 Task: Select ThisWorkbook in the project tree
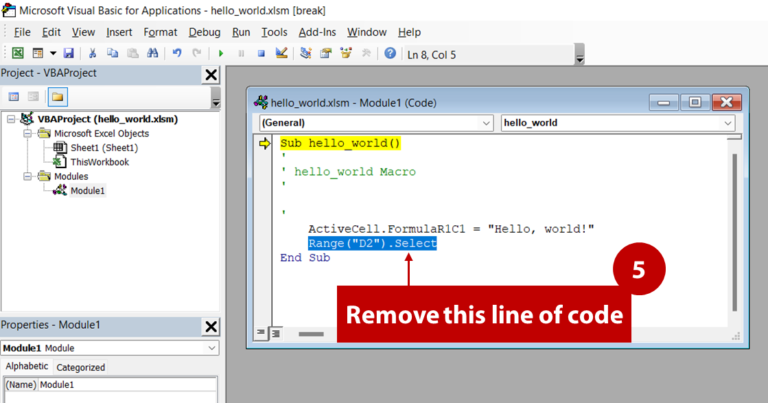point(101,161)
